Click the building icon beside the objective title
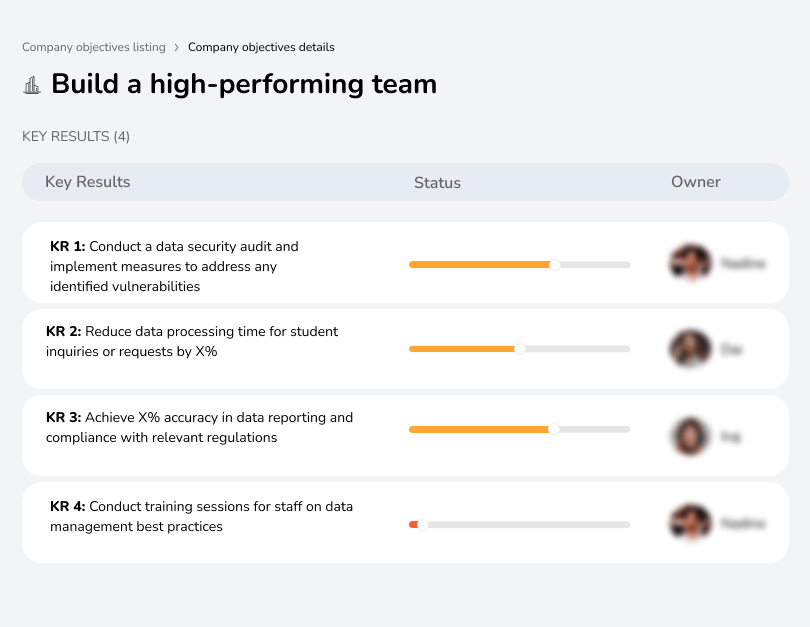The width and height of the screenshot is (810, 627). tap(32, 85)
